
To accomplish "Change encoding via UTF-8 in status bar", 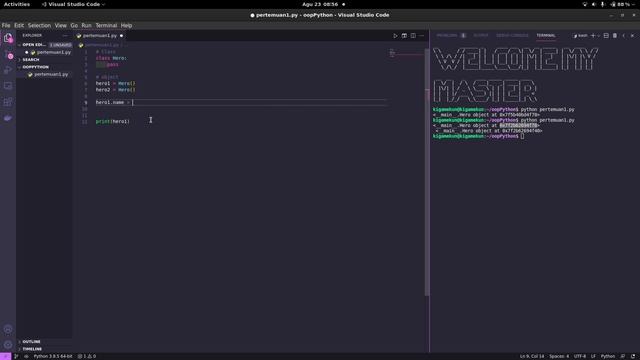I will coord(580,356).
